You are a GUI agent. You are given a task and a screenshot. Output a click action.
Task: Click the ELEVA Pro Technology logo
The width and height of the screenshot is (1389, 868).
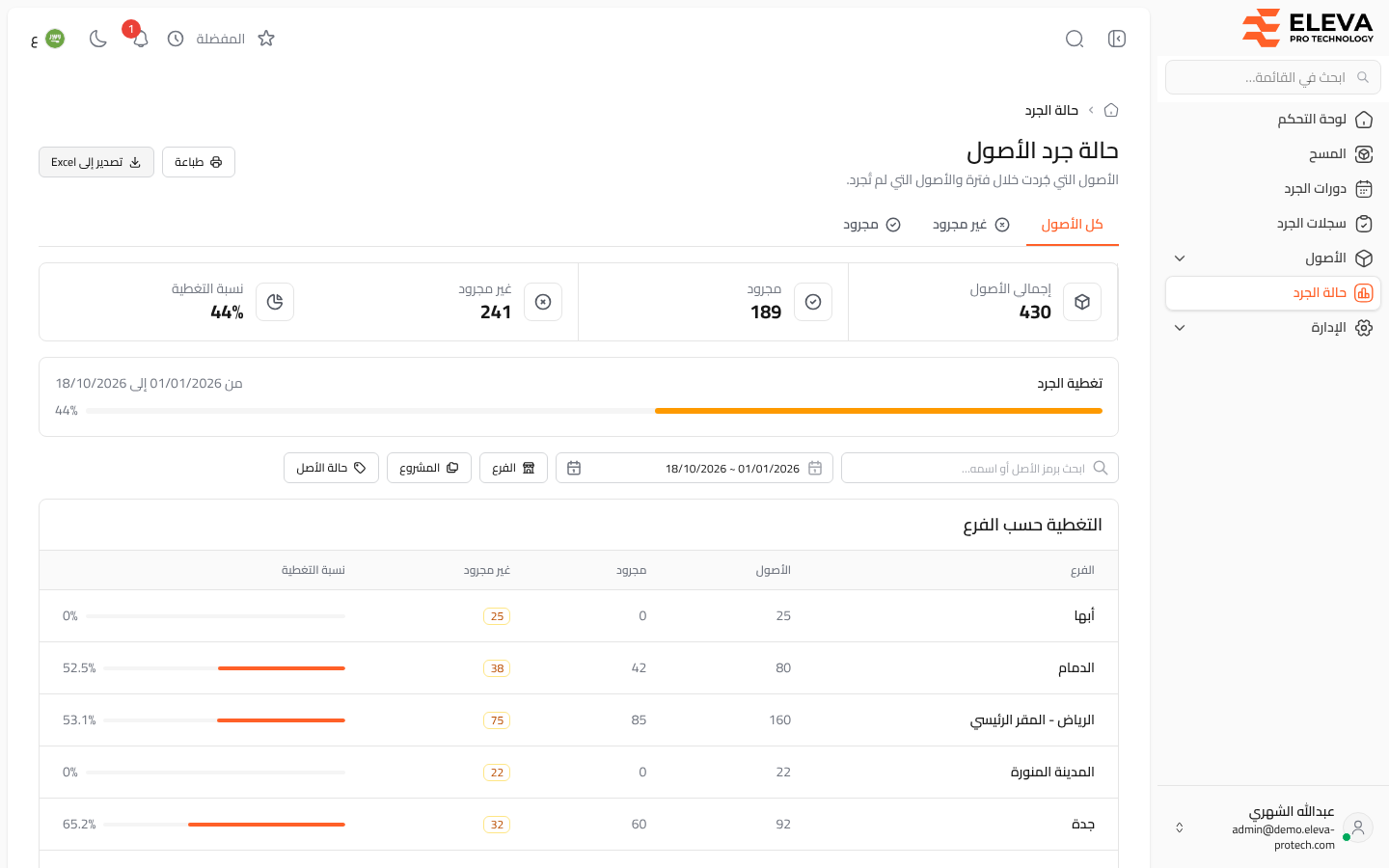1307,27
